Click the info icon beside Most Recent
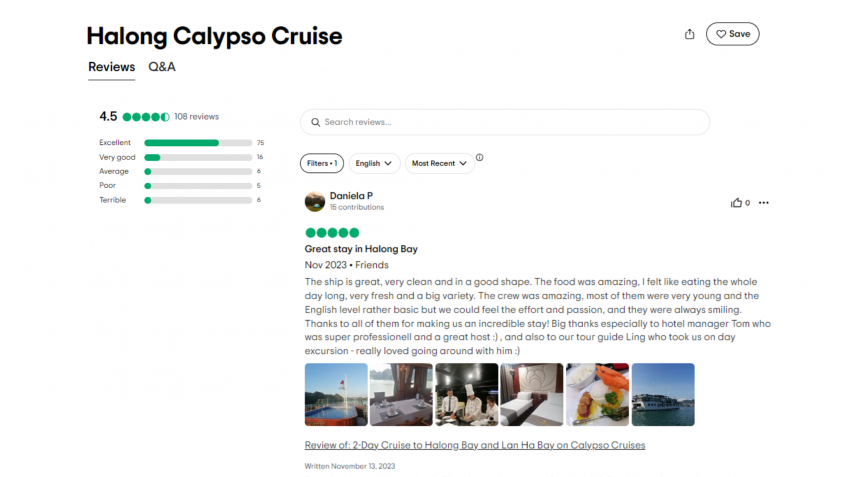This screenshot has width=848, height=477. click(480, 158)
